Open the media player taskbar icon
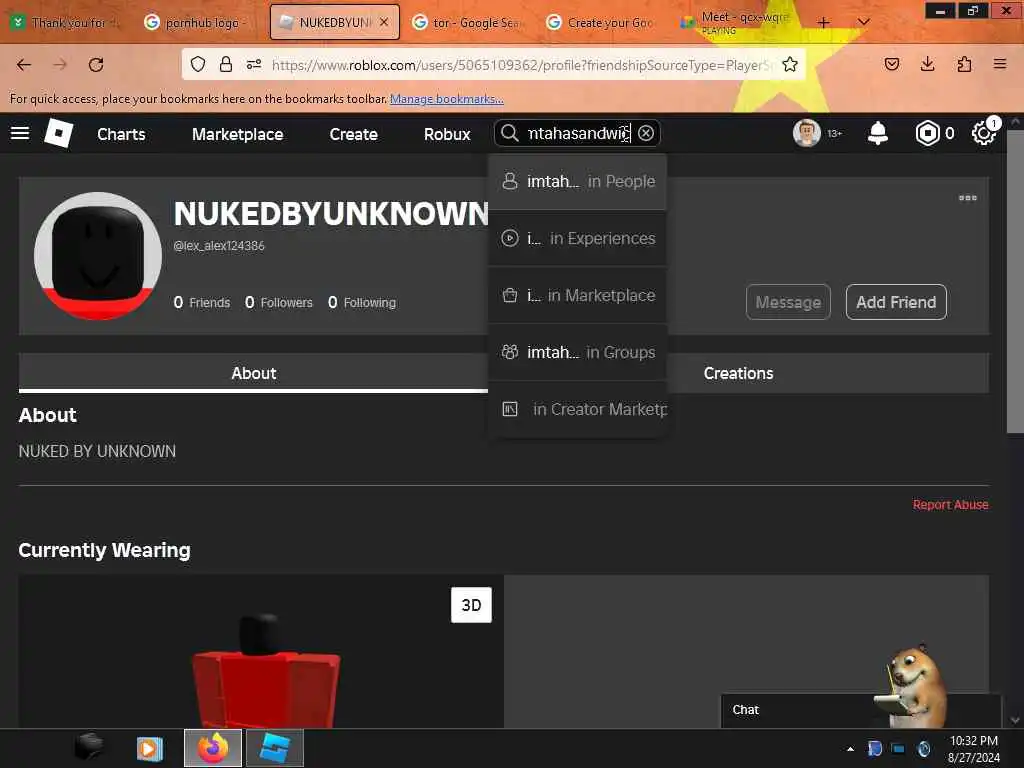Screen dimensions: 1024x768 pos(150,748)
